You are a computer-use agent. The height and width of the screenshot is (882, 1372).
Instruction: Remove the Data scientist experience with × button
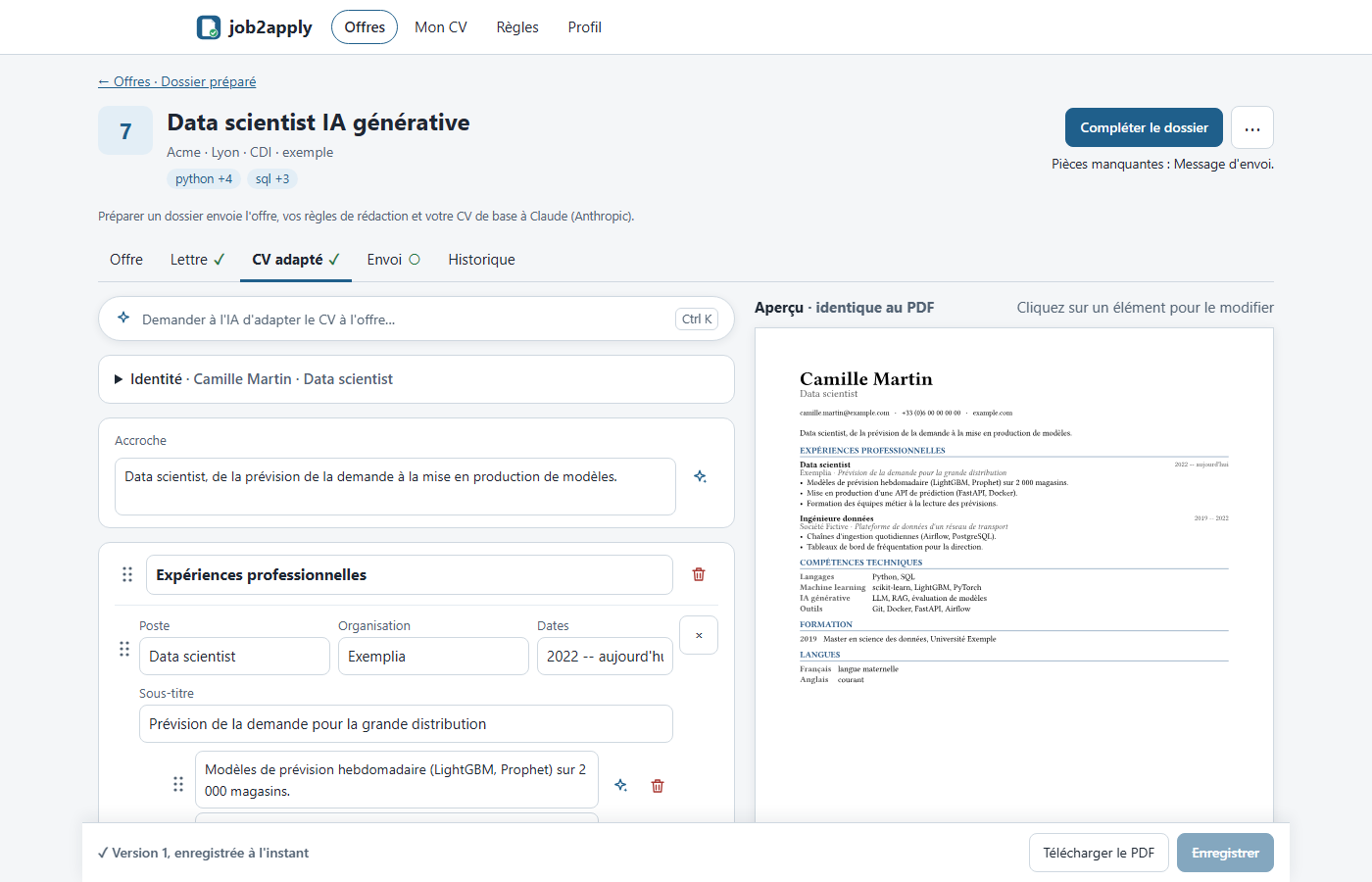coord(699,635)
